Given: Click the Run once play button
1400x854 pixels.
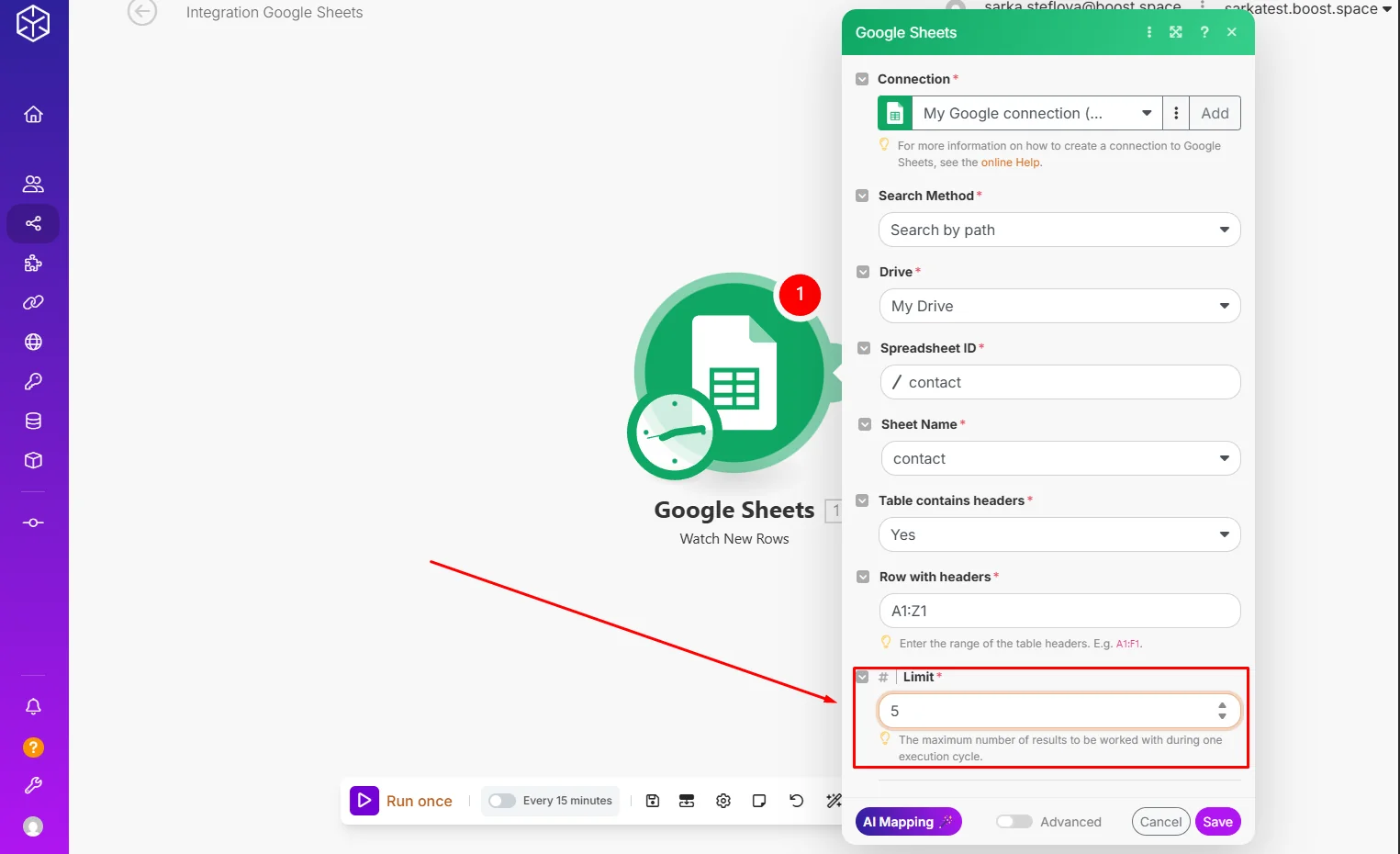Looking at the screenshot, I should (364, 801).
